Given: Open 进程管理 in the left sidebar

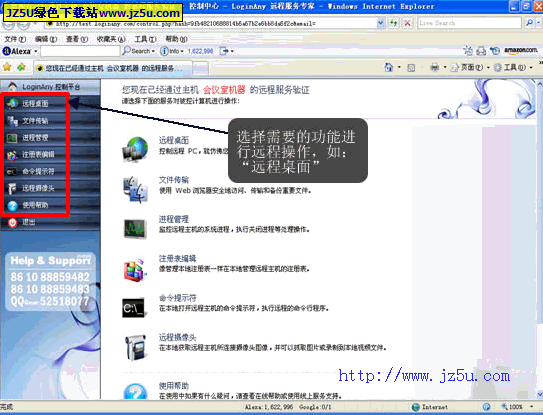Looking at the screenshot, I should tap(35, 137).
